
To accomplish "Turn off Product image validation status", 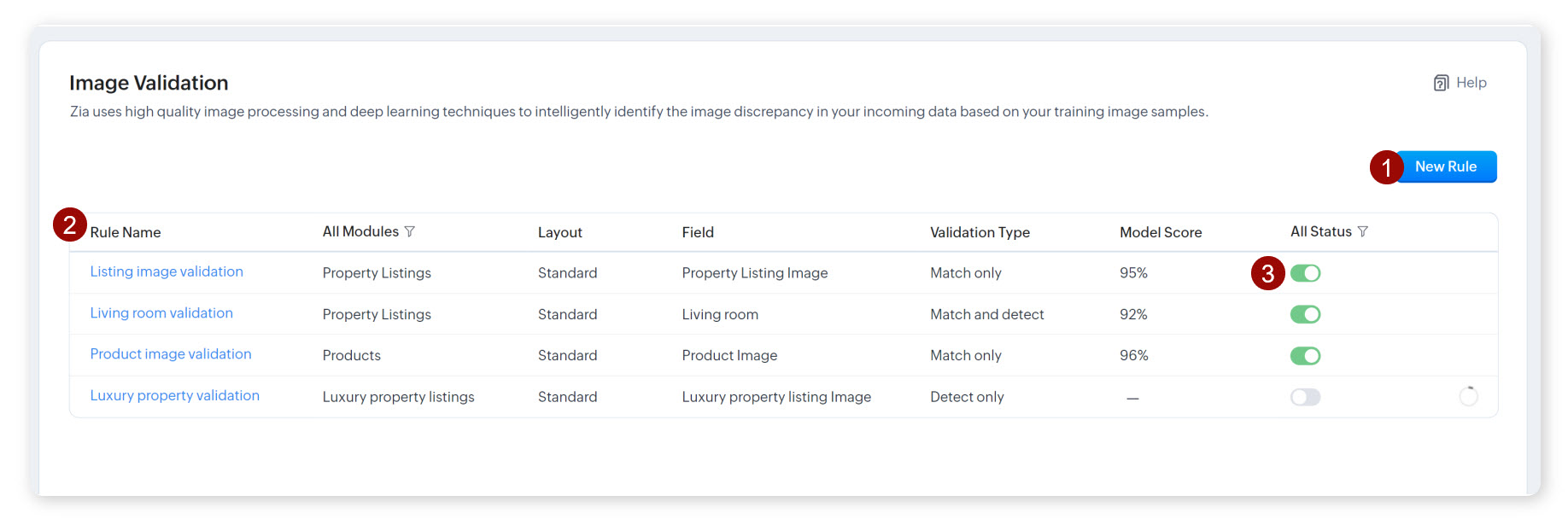I will pos(1305,355).
